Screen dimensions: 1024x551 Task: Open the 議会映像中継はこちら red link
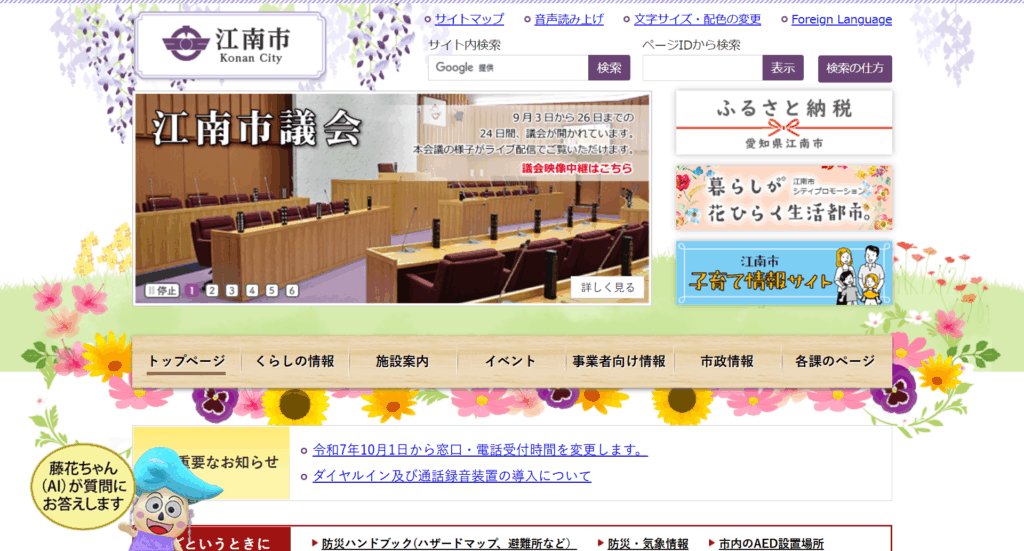pyautogui.click(x=577, y=168)
